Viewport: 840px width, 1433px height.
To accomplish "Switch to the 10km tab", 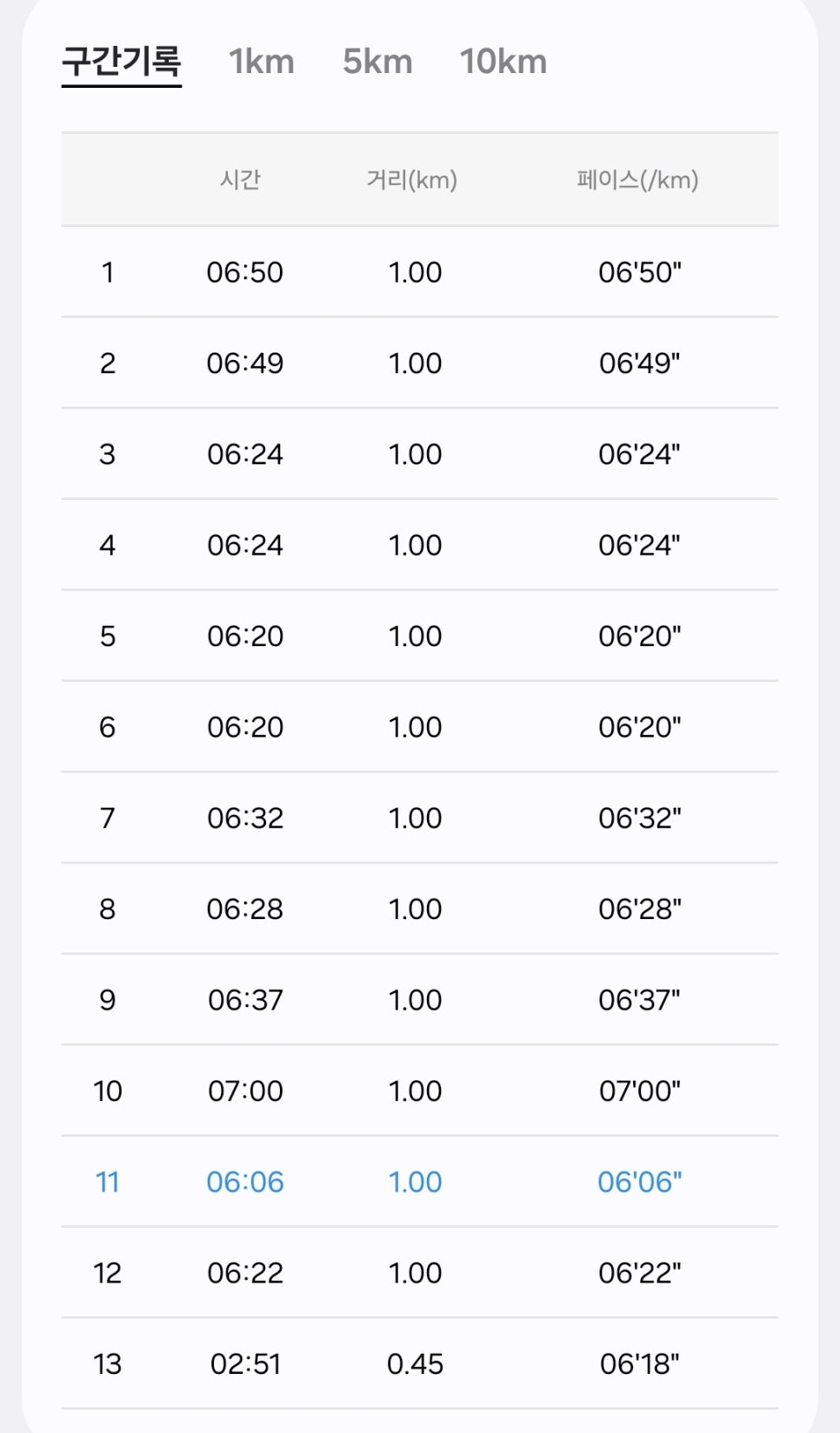I will pos(503,62).
